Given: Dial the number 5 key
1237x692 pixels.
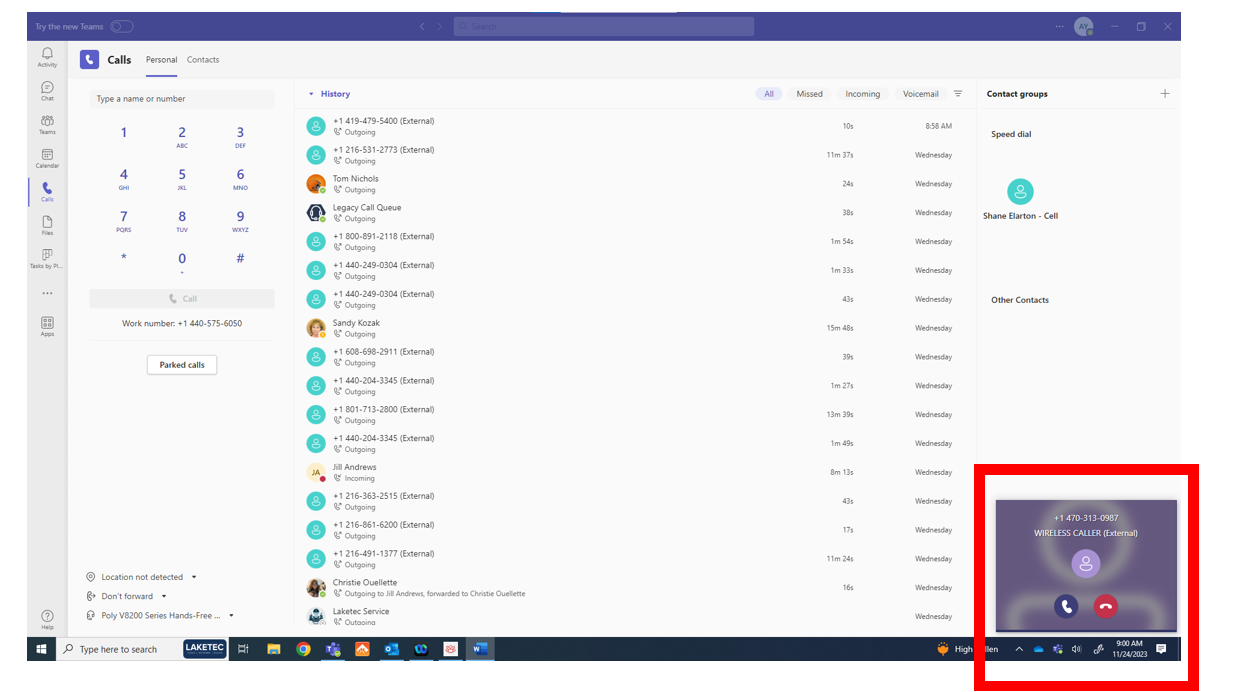Looking at the screenshot, I should (182, 178).
